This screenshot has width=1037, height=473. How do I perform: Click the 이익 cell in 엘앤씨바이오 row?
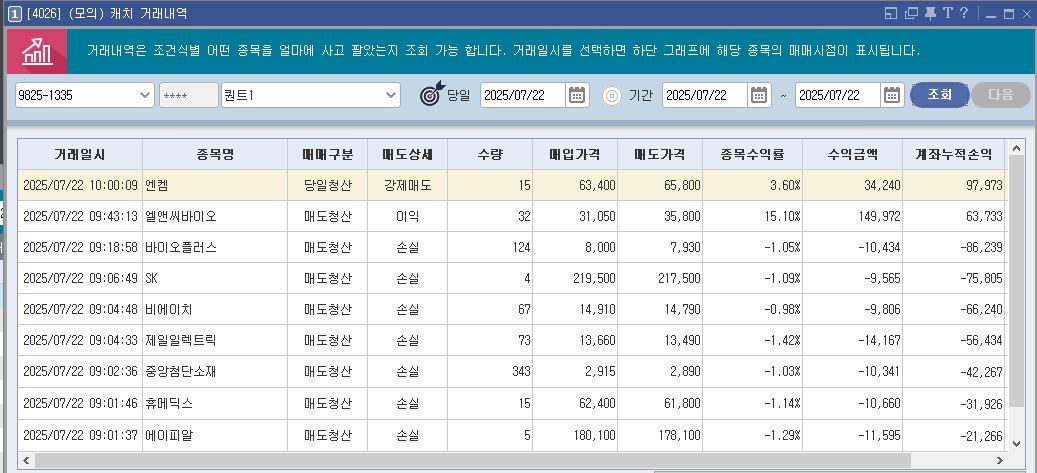pyautogui.click(x=407, y=216)
